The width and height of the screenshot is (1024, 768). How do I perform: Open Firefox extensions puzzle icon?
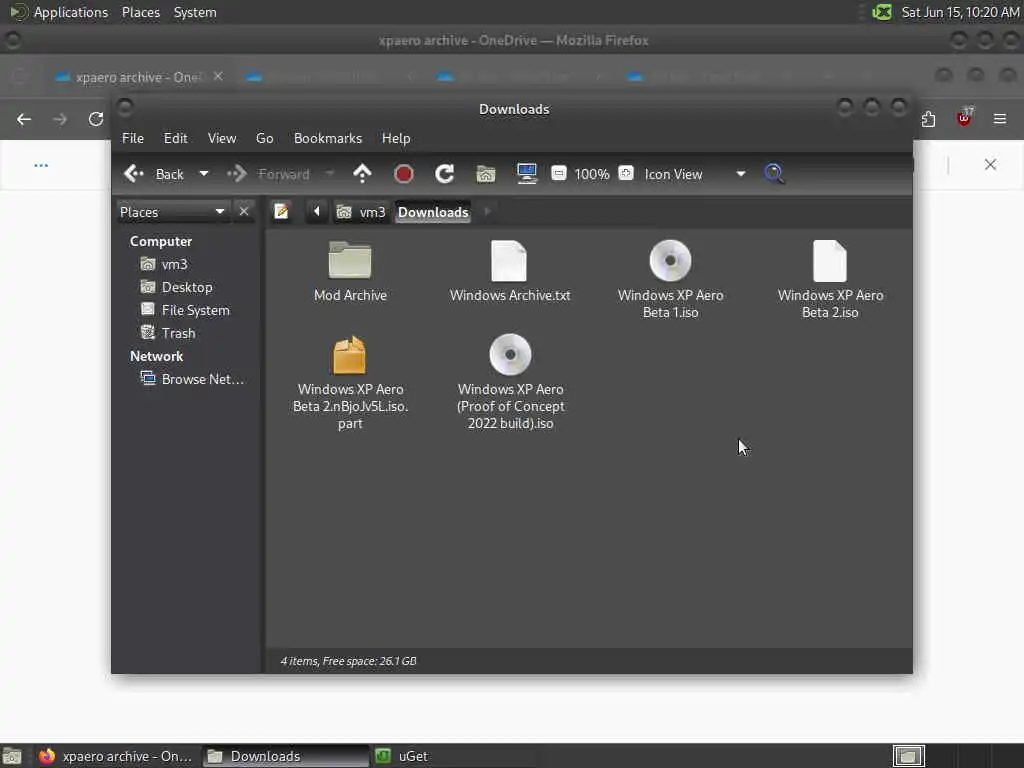pyautogui.click(x=928, y=119)
